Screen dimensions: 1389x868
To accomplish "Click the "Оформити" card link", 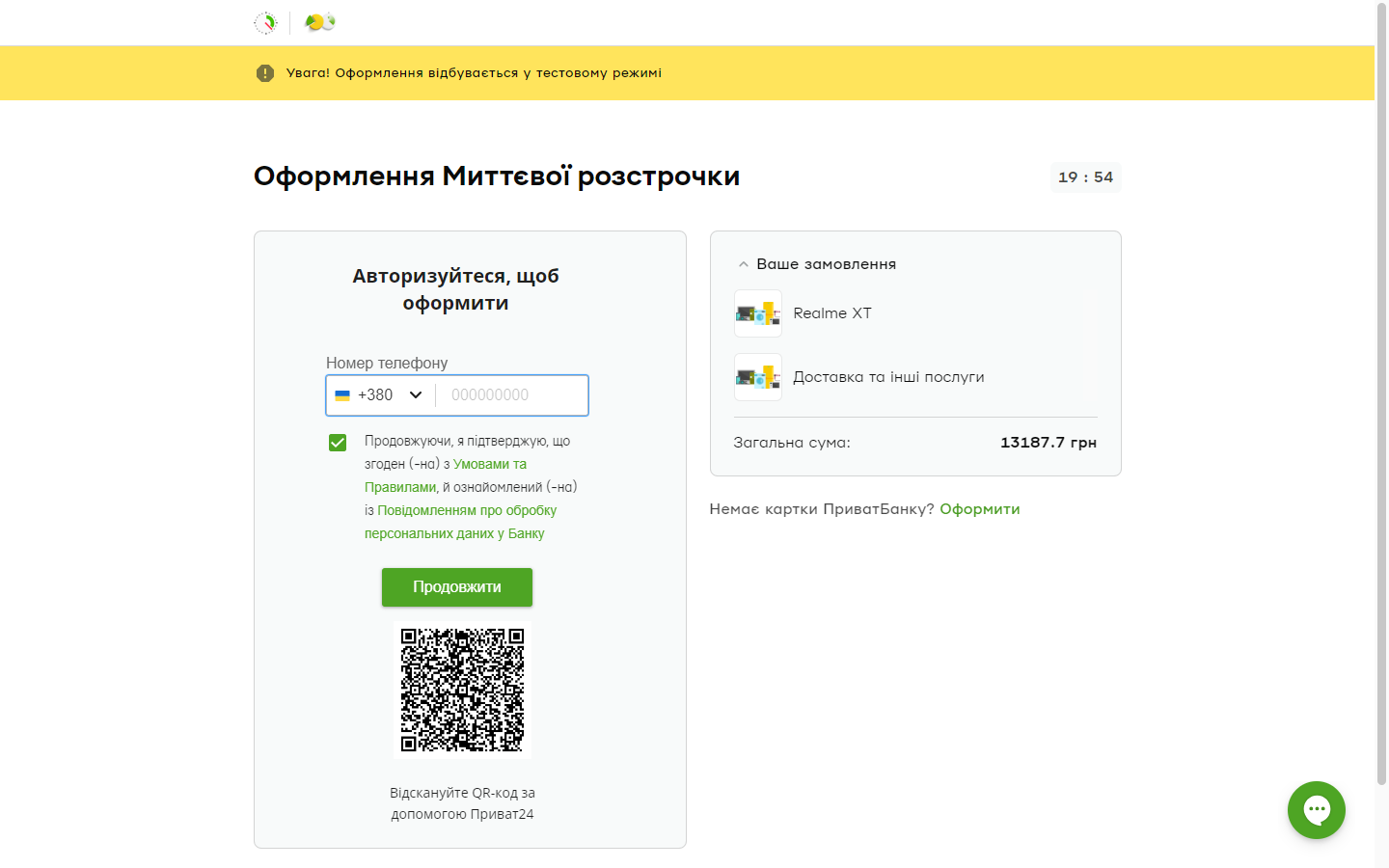I will (x=980, y=509).
